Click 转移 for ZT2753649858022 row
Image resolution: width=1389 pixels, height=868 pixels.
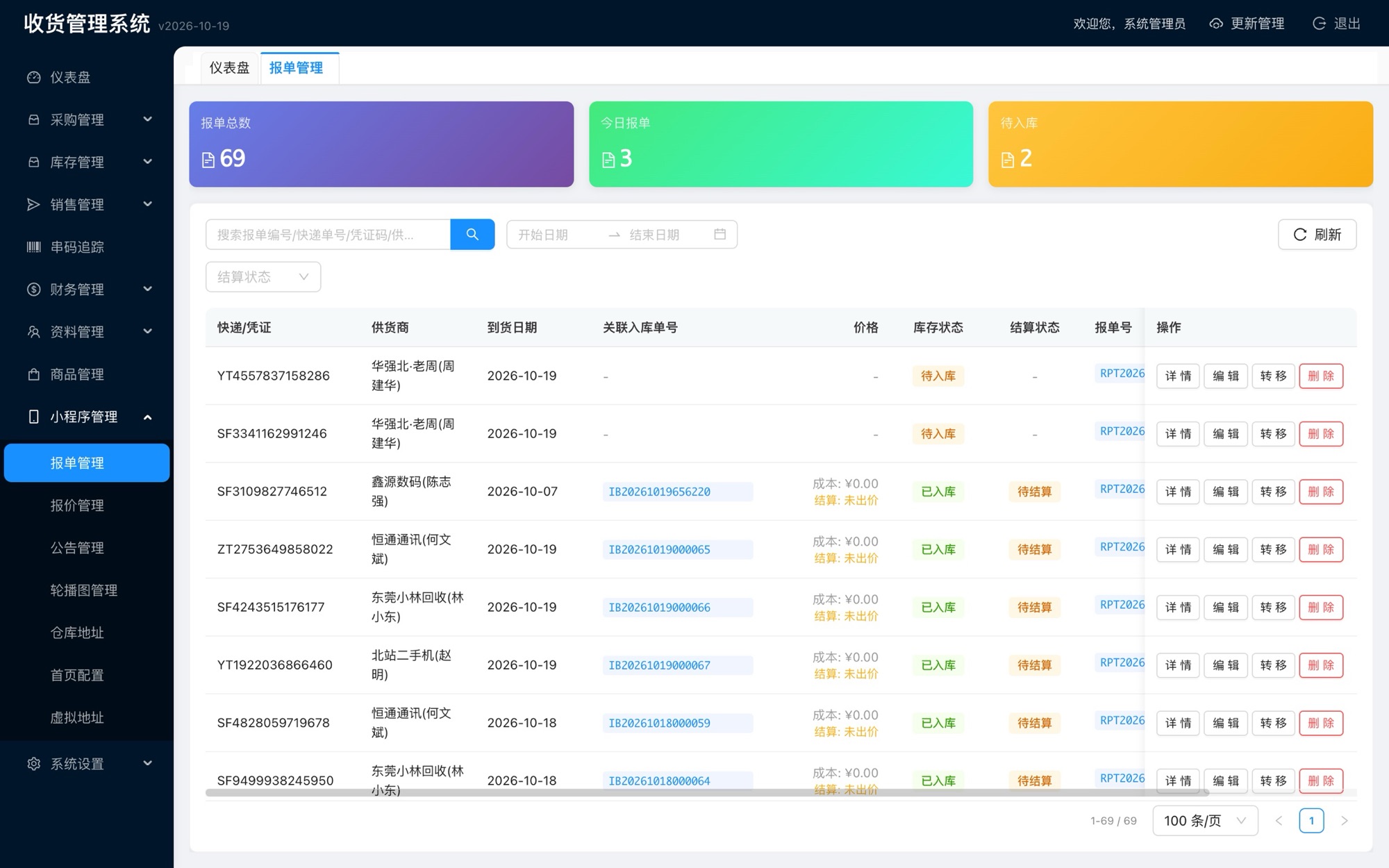1273,549
